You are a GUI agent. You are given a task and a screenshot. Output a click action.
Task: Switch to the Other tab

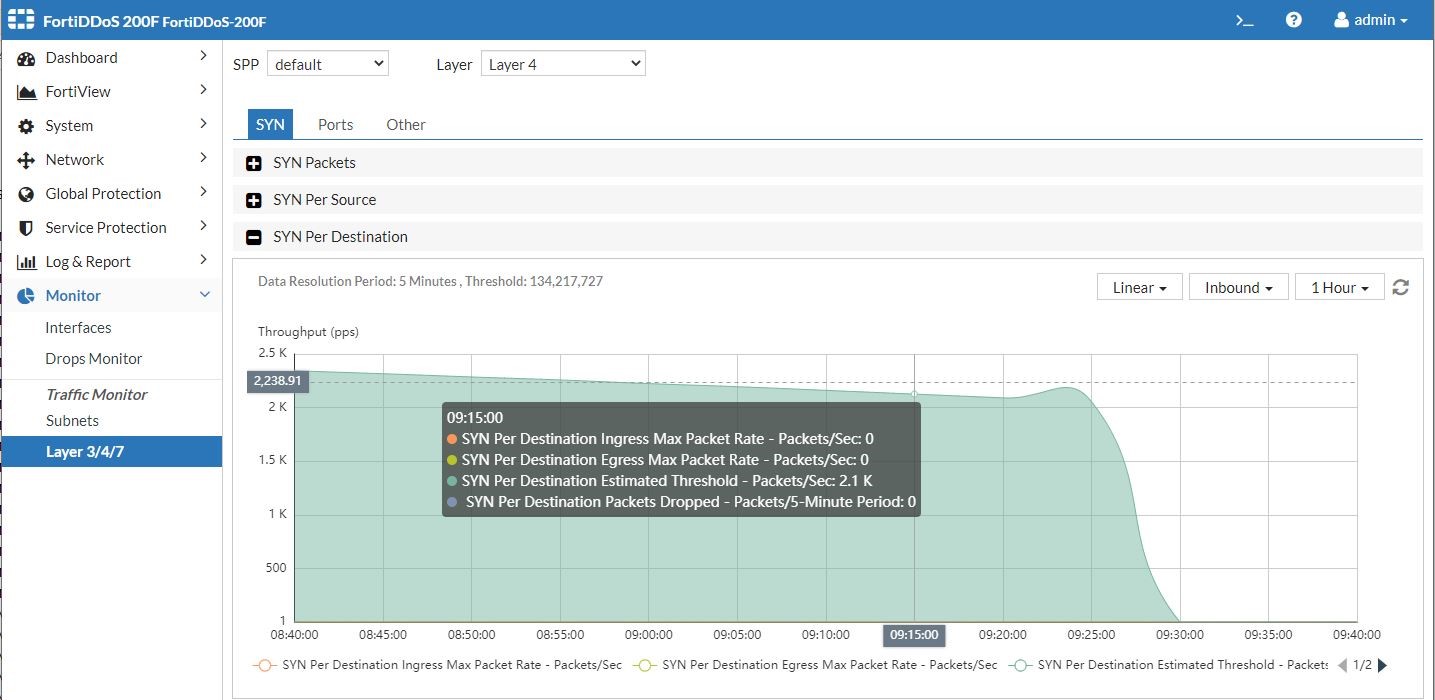pos(405,124)
